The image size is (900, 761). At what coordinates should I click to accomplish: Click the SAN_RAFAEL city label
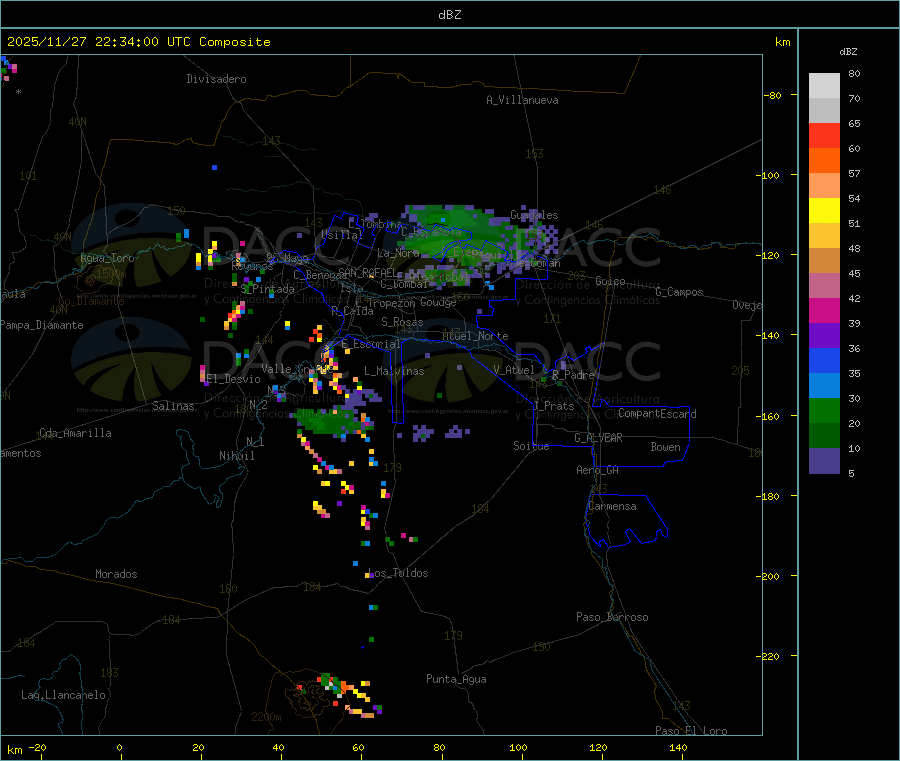coord(367,273)
